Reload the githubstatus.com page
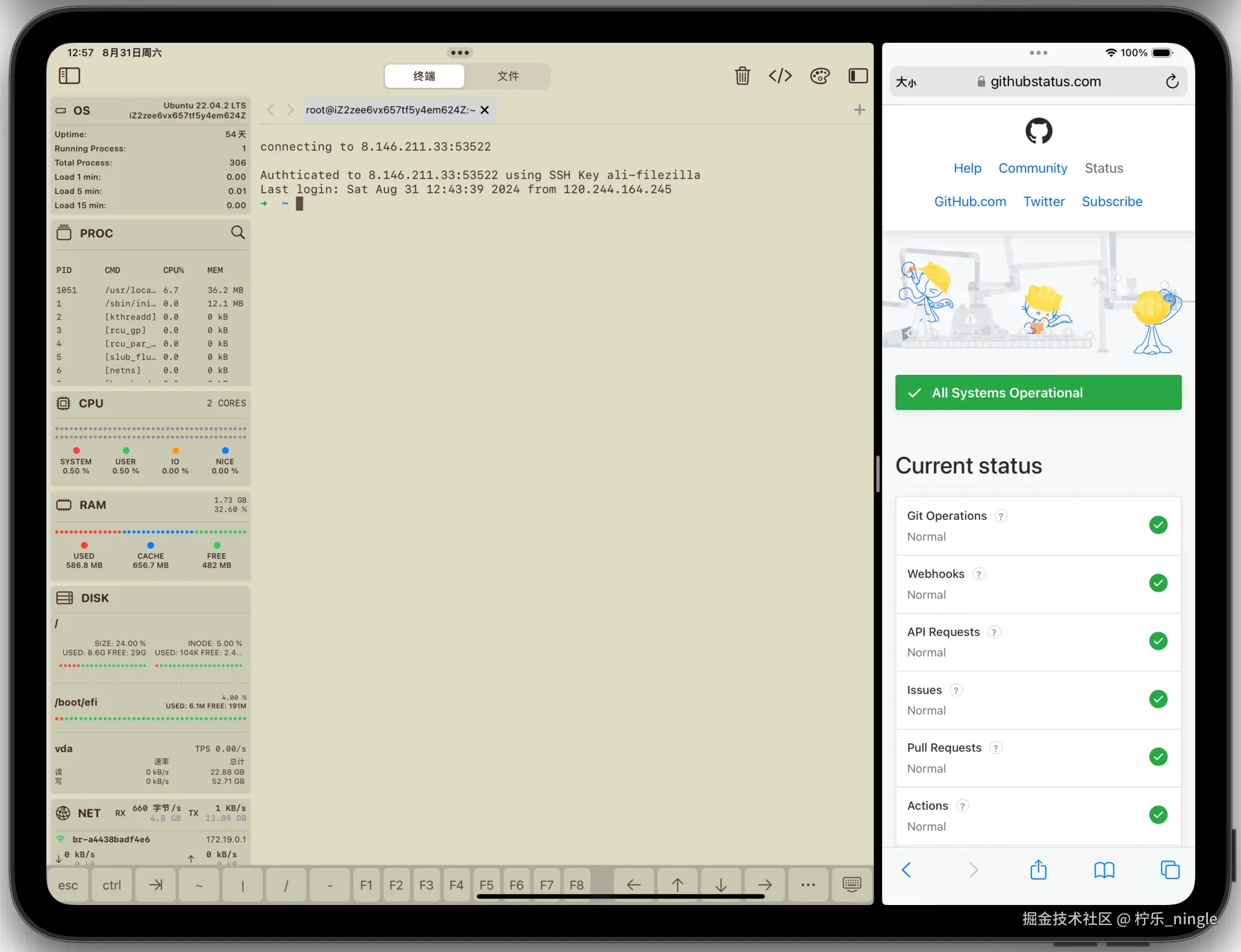This screenshot has height=952, width=1241. click(1172, 81)
